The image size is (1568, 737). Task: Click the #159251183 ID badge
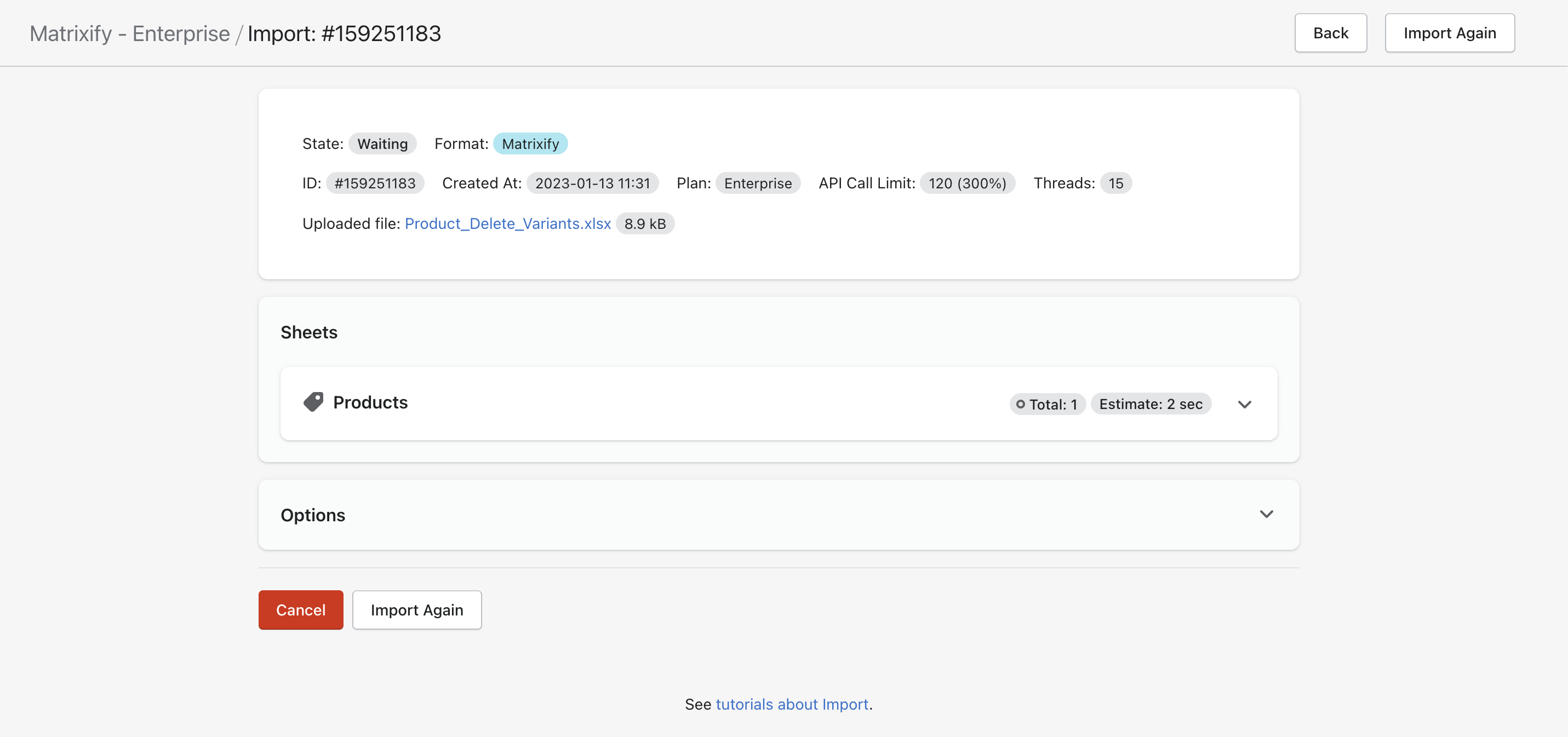click(x=375, y=183)
